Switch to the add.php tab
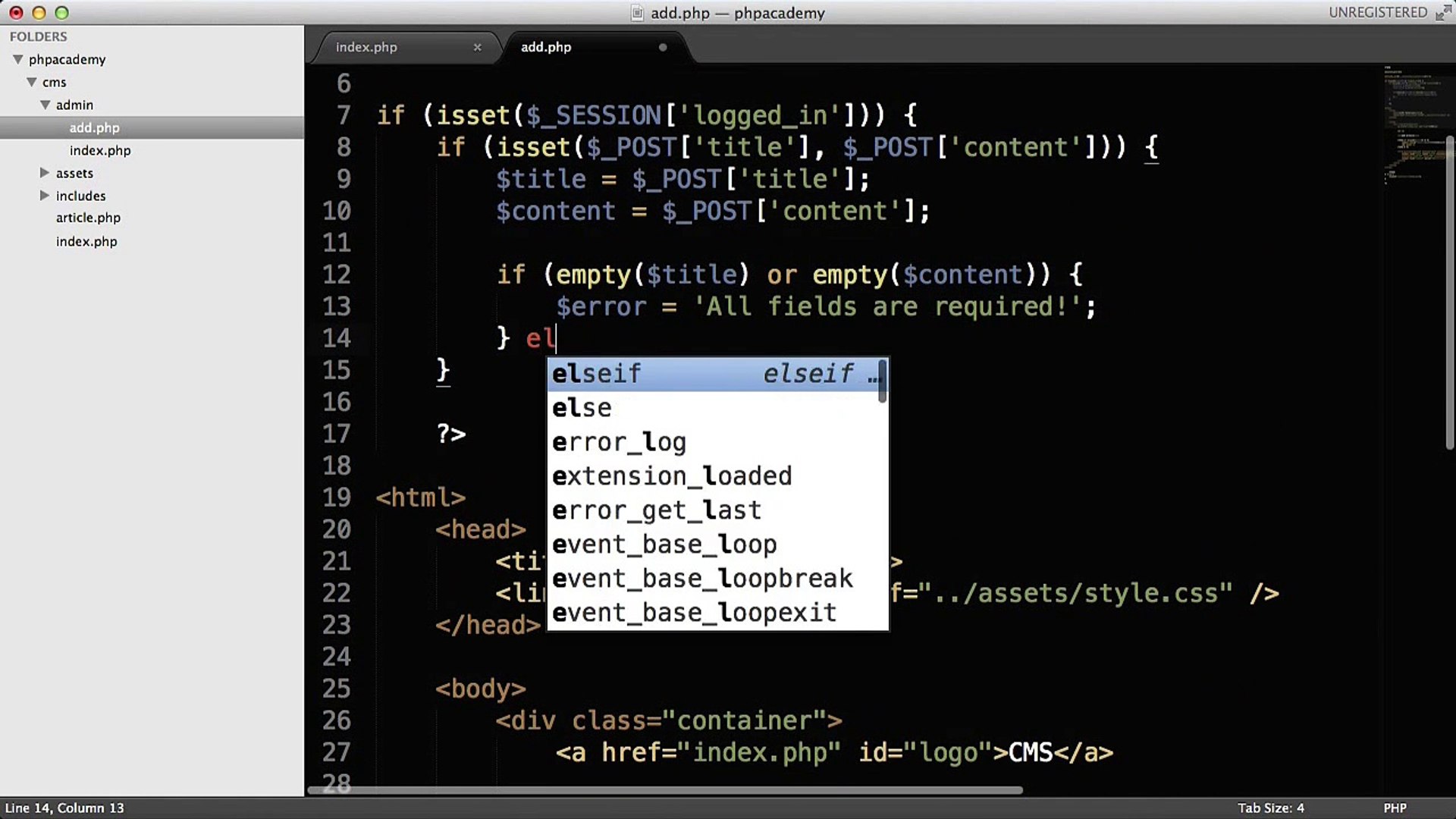This screenshot has width=1456, height=819. point(546,47)
